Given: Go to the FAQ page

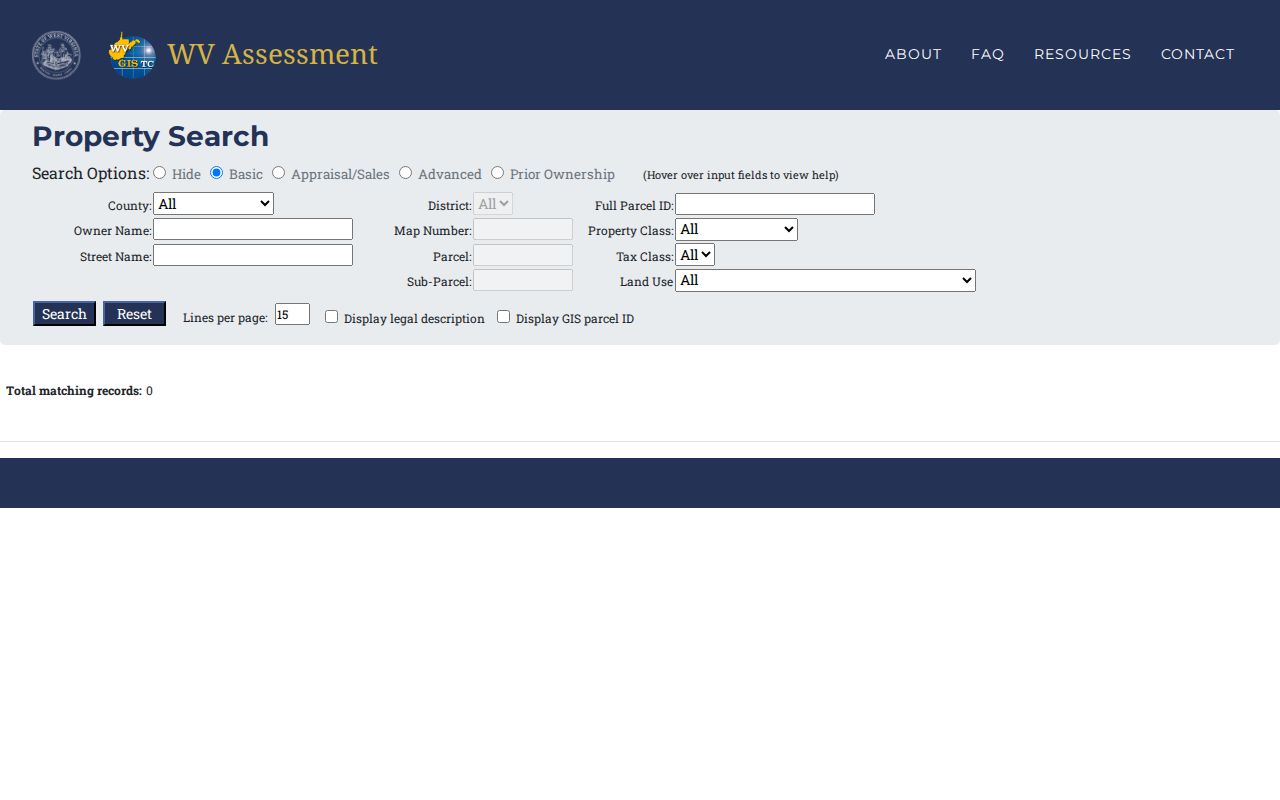Looking at the screenshot, I should click(x=987, y=54).
